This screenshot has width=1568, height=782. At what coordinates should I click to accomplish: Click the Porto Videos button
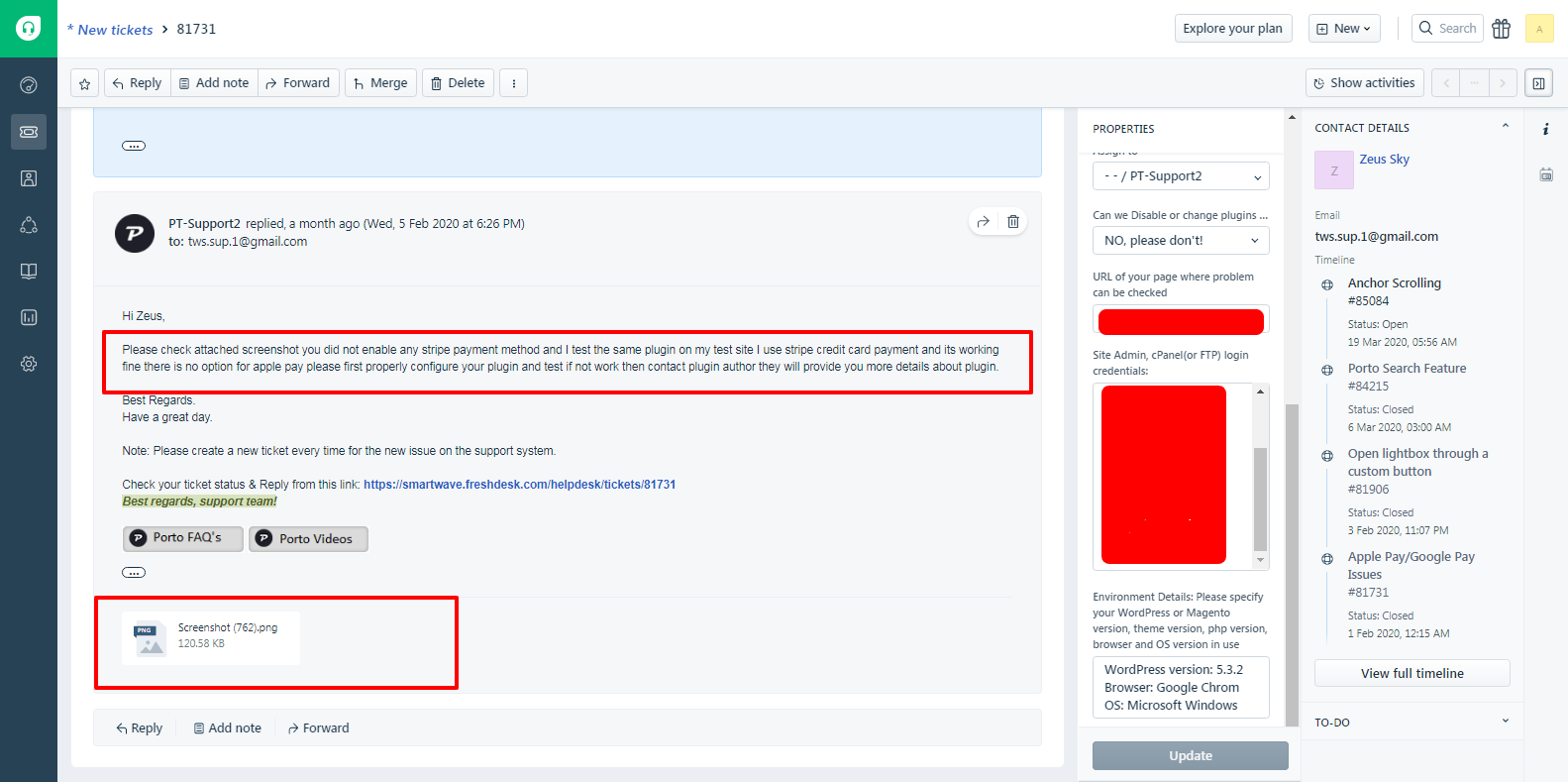[x=308, y=538]
